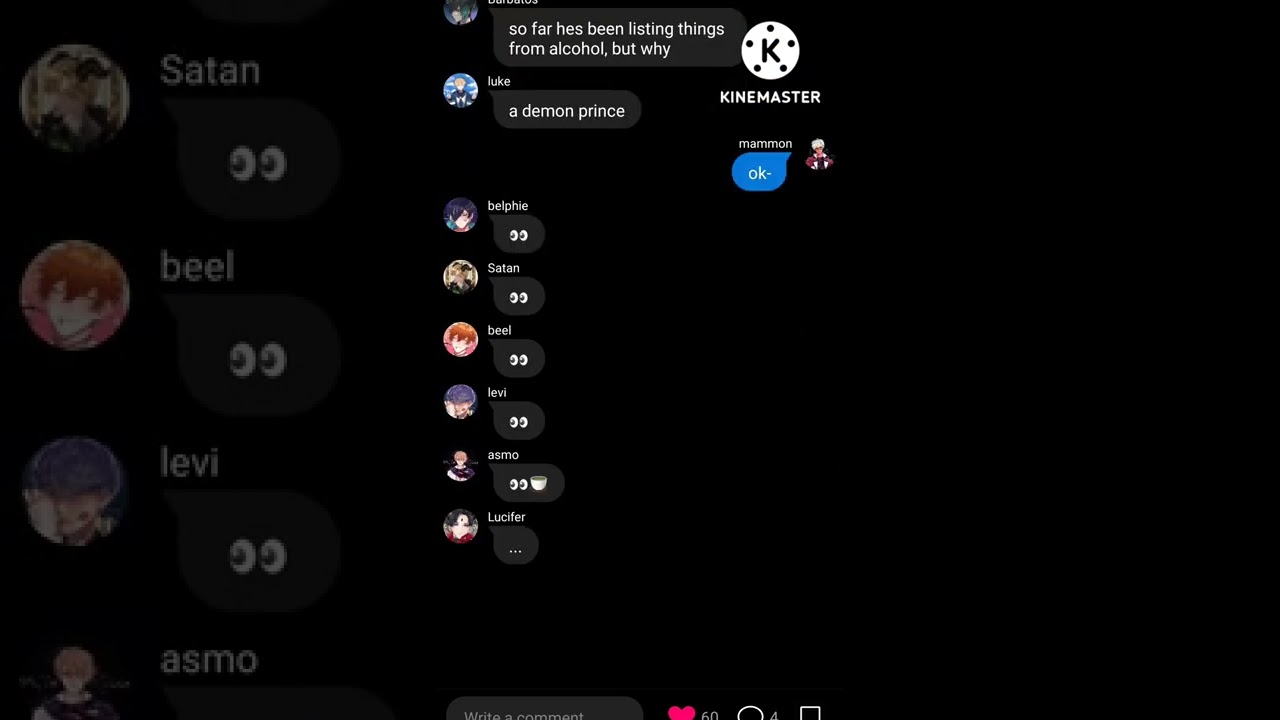Select Lucifer's '...' message bubble
This screenshot has width=1280, height=720.
click(x=515, y=547)
